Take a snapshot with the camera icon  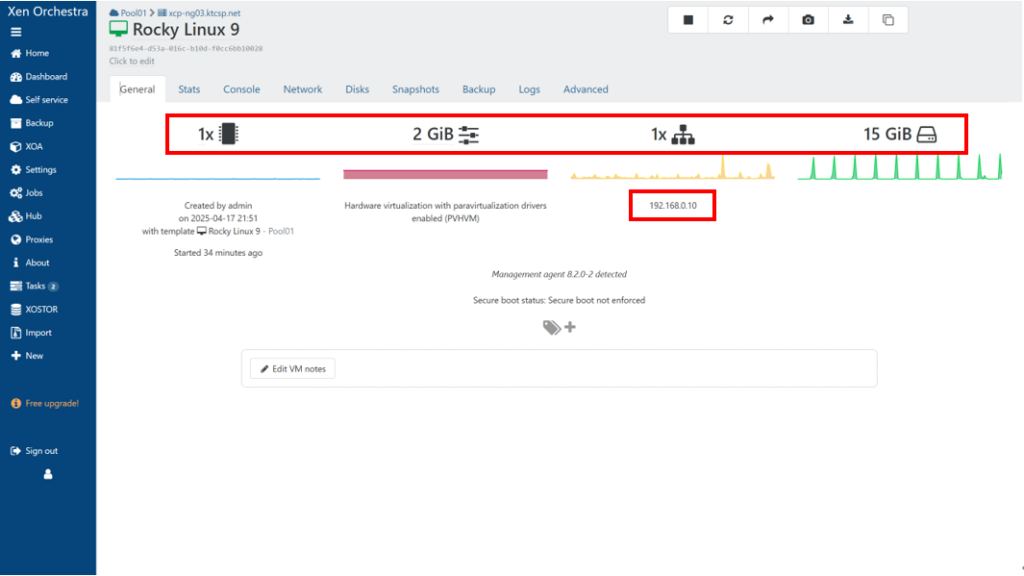point(808,20)
